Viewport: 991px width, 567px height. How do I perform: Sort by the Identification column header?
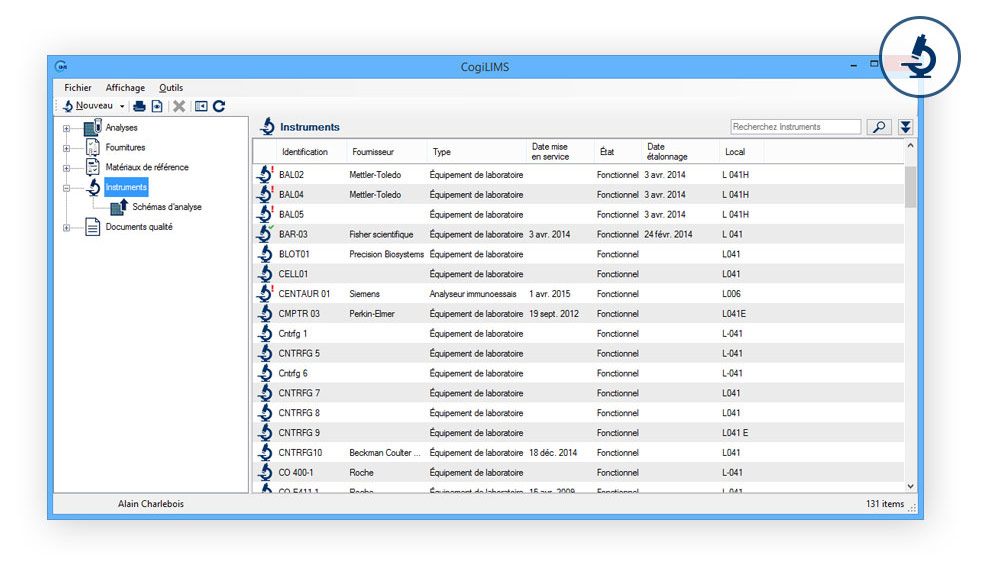pyautogui.click(x=305, y=152)
